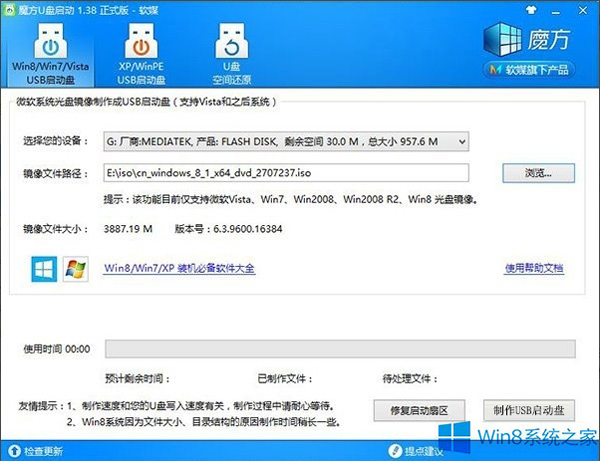600x461 pixels.
Task: Click the skin (shirt) icon in the title bar
Action: coord(532,10)
